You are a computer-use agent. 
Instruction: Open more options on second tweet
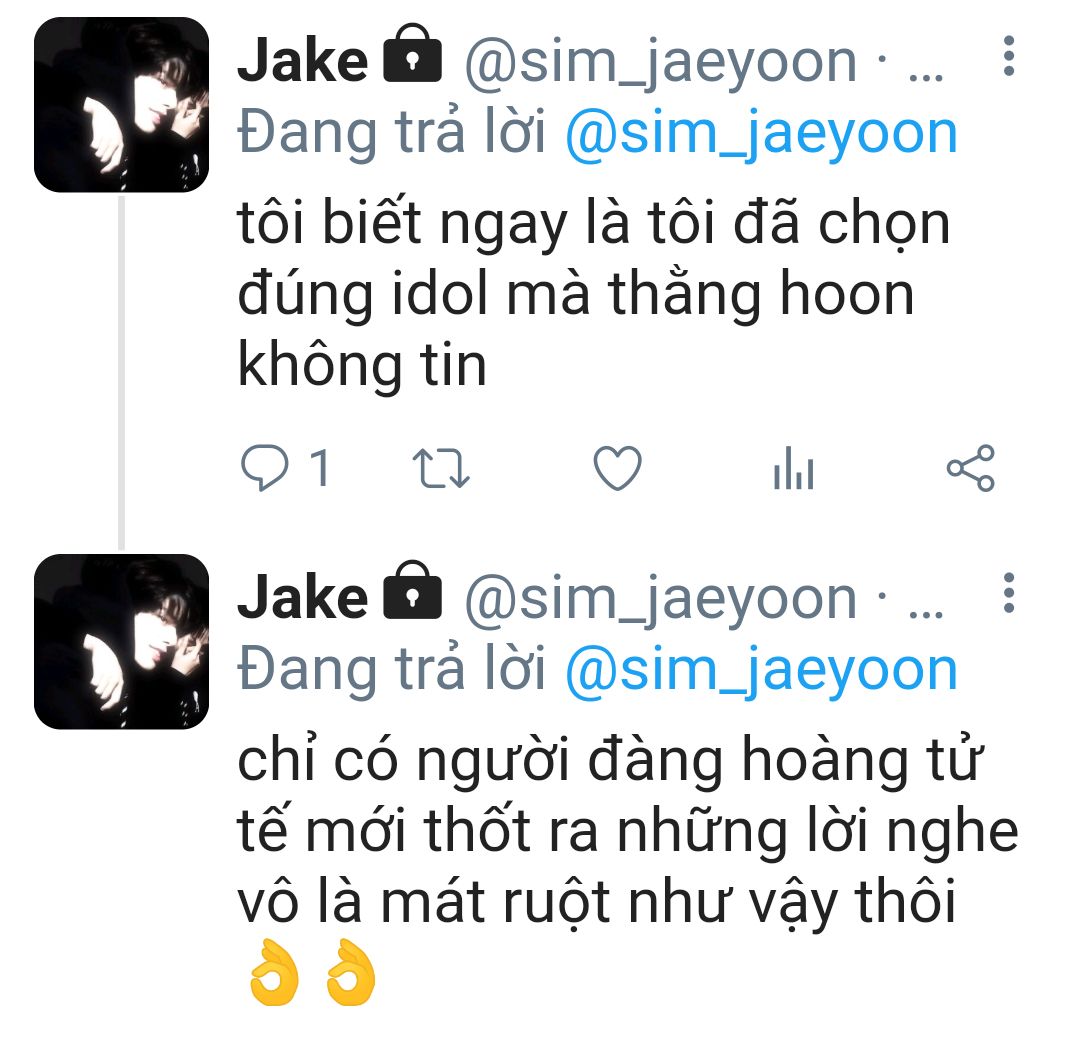click(1008, 592)
